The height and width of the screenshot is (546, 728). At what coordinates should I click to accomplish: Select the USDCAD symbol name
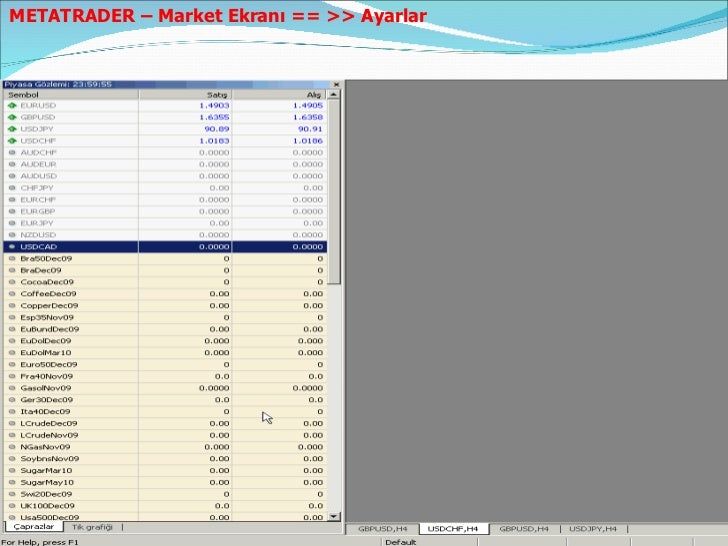(x=39, y=247)
